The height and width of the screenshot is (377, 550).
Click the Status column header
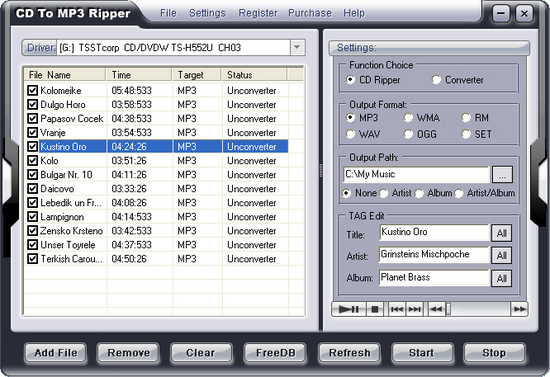[254, 75]
